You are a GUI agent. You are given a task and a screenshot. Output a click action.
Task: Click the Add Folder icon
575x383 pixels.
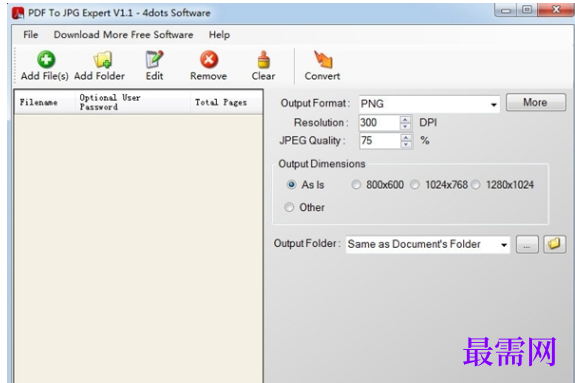tap(103, 59)
